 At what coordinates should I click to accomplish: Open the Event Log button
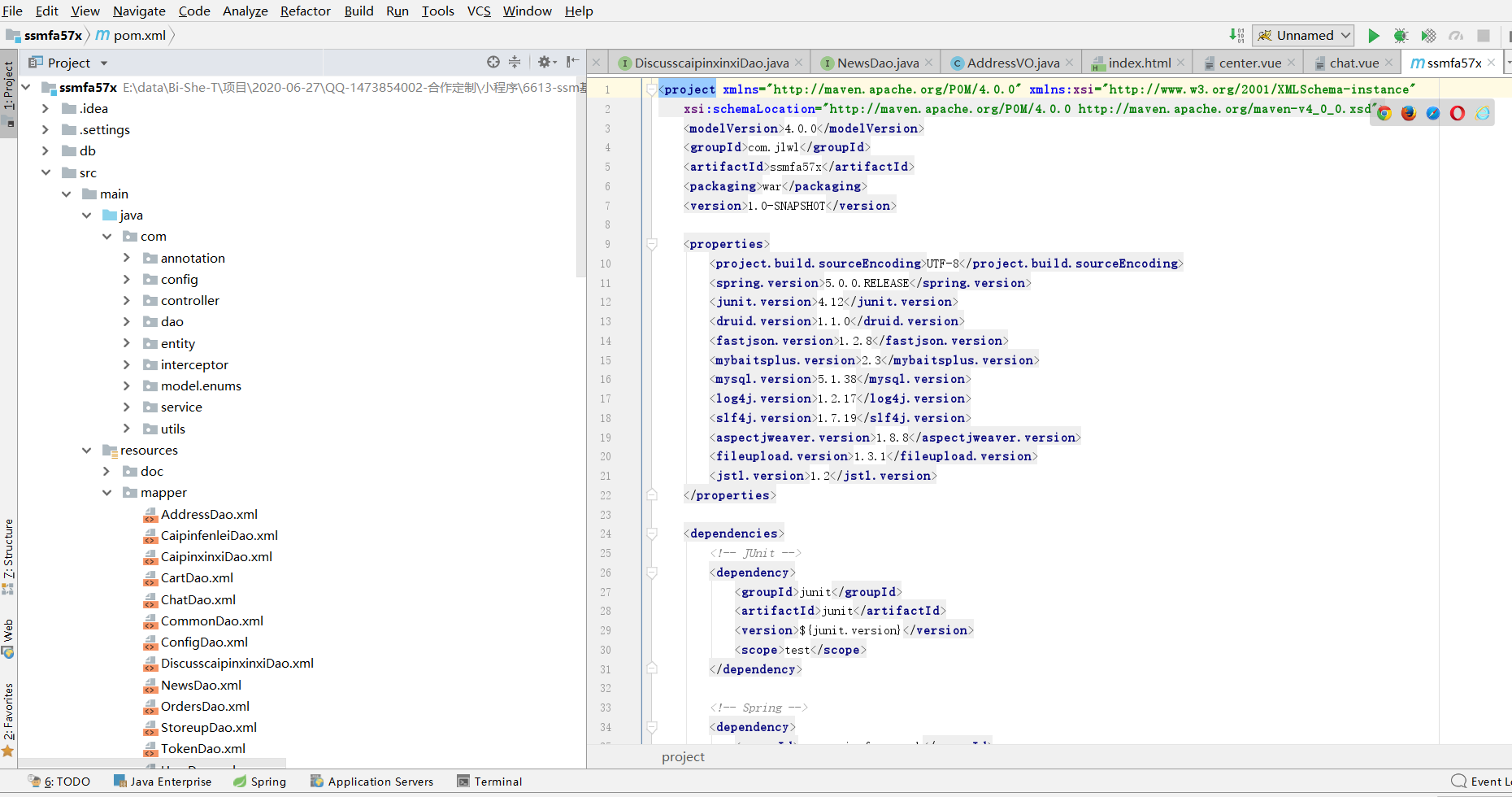1481,782
